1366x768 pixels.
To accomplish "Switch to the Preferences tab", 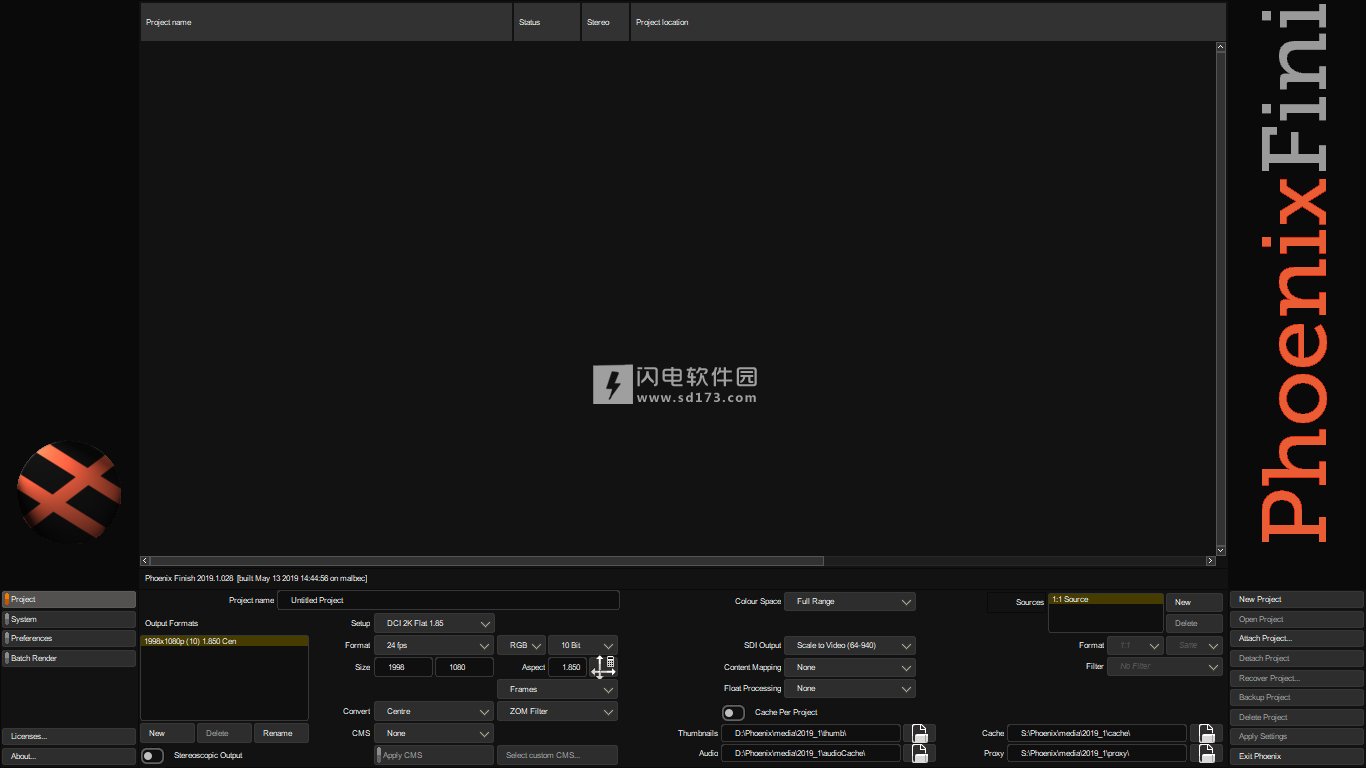I will click(69, 638).
